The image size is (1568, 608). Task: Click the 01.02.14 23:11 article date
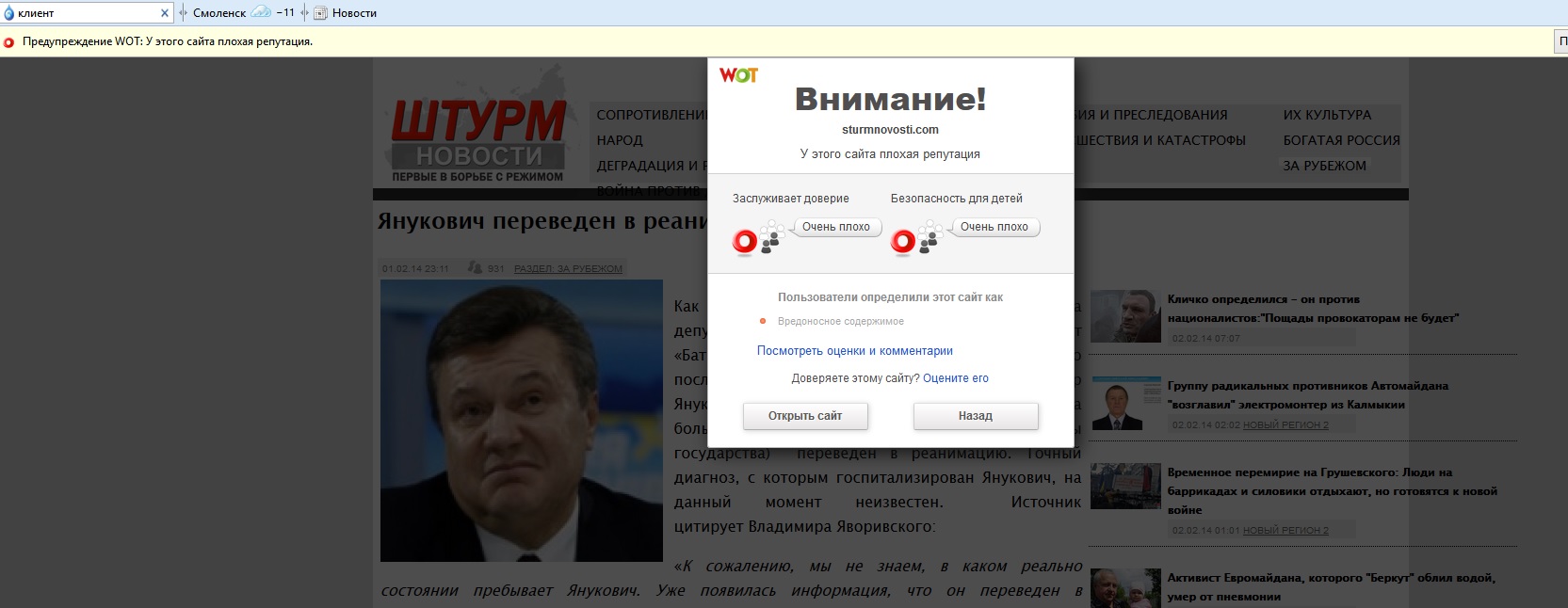pos(415,269)
